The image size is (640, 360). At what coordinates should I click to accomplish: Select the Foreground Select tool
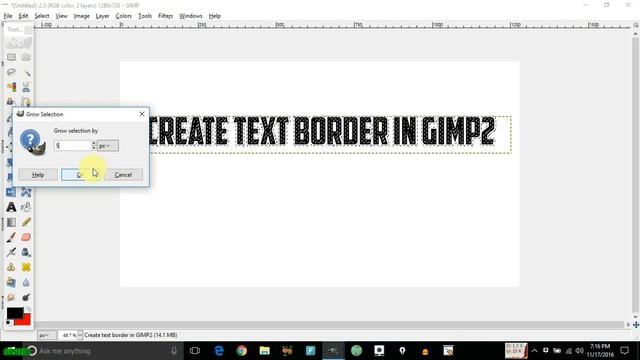pos(11,102)
